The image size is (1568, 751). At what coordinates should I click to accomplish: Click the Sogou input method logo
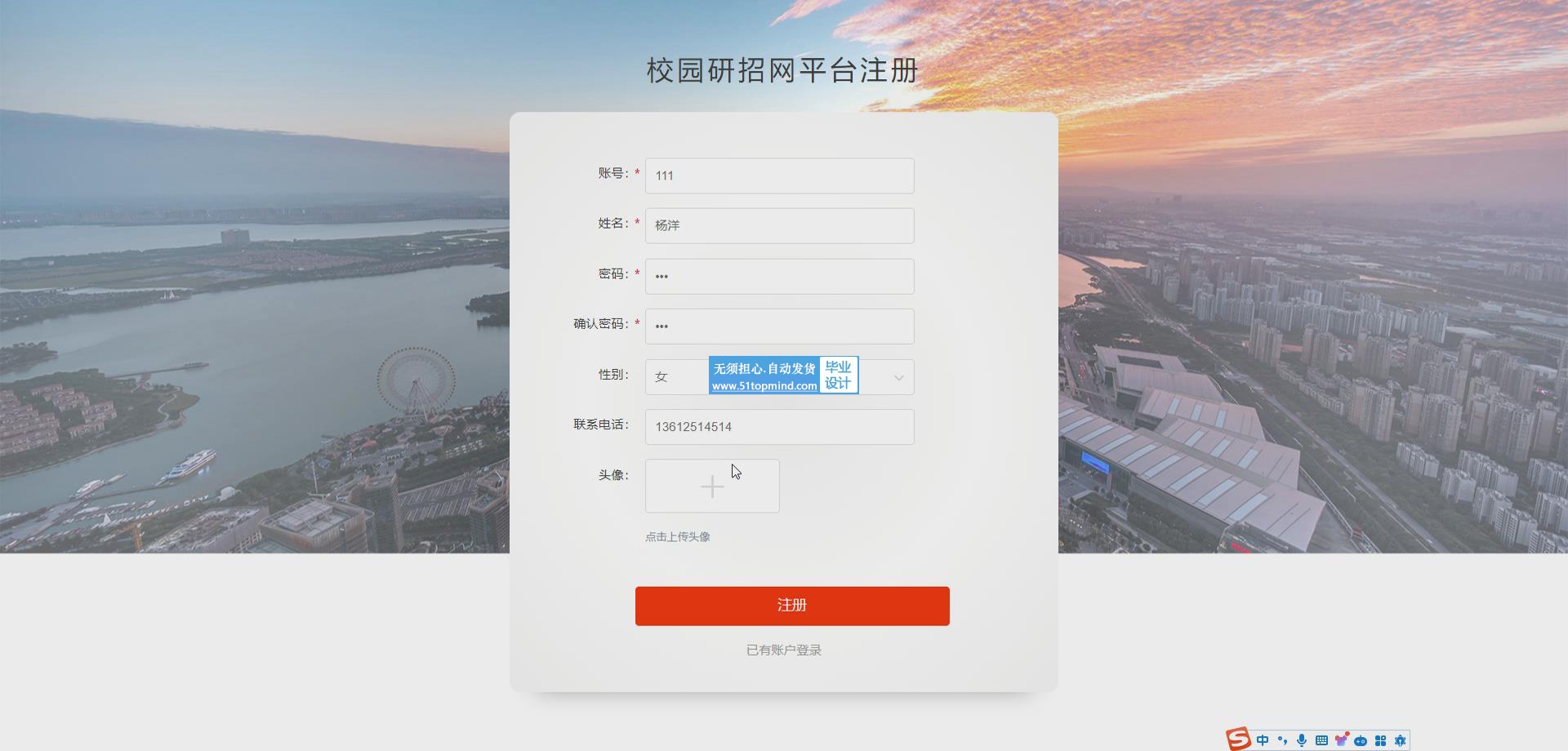(1239, 739)
